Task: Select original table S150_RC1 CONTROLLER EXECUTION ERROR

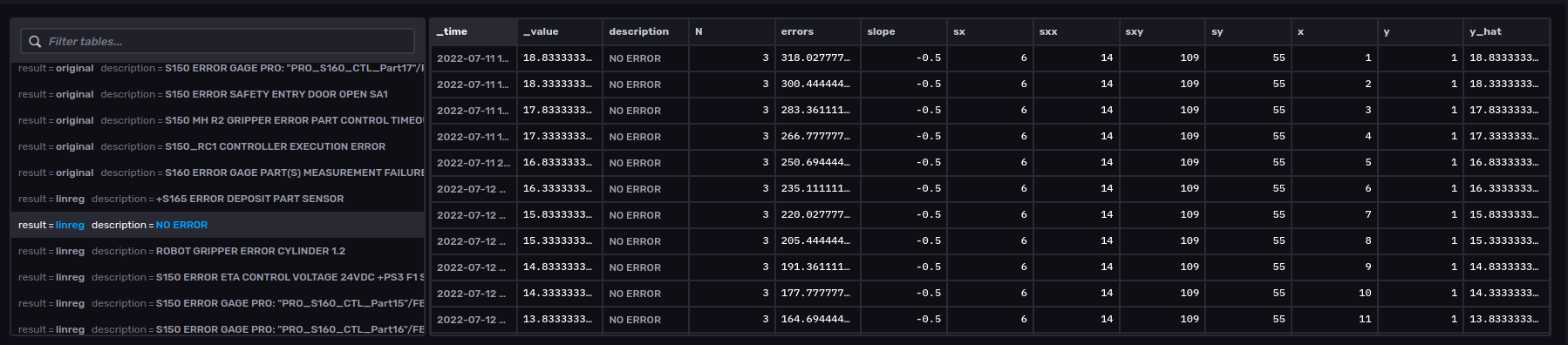Action: (x=217, y=146)
